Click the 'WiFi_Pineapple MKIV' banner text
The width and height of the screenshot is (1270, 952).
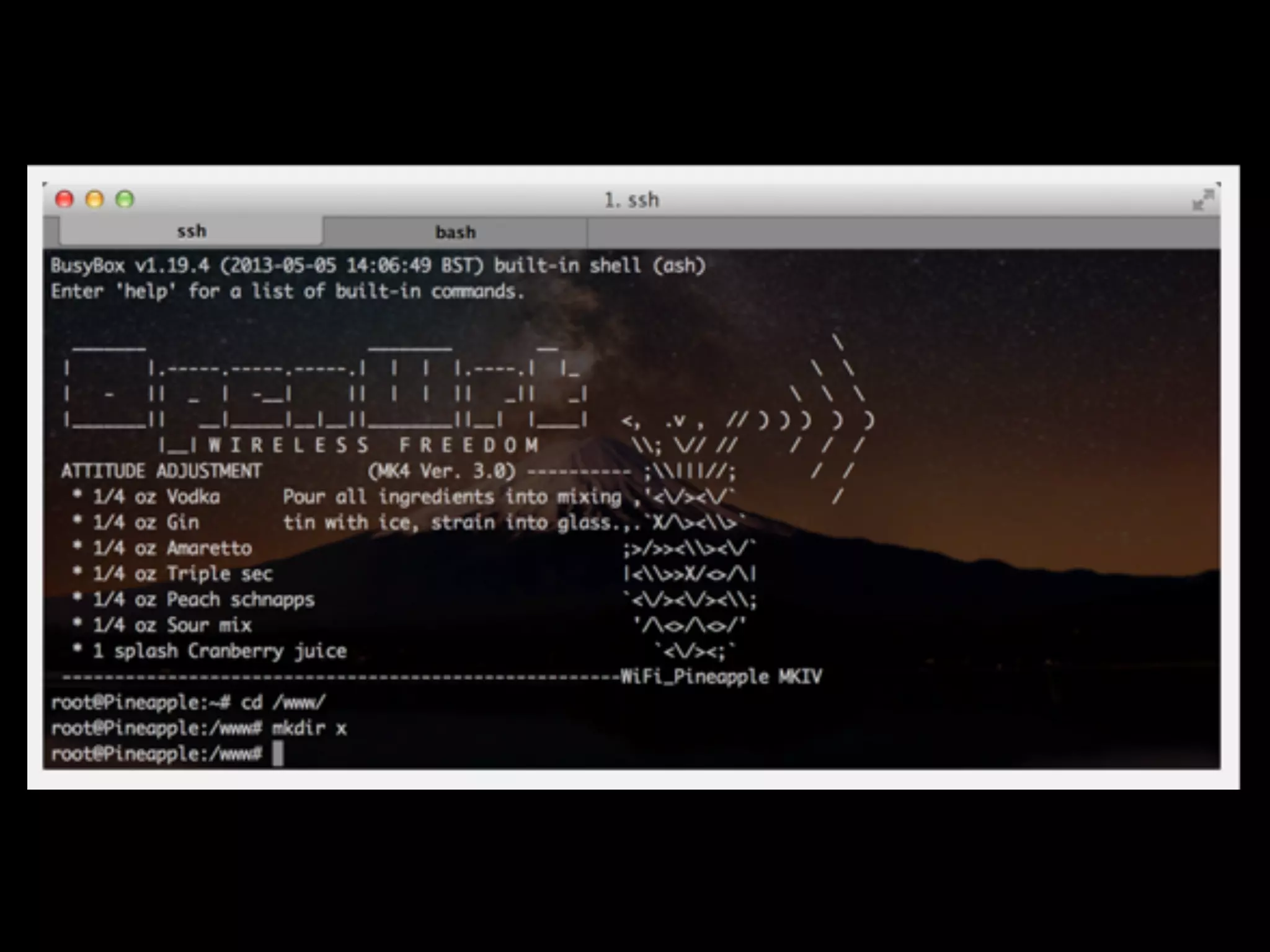[721, 676]
